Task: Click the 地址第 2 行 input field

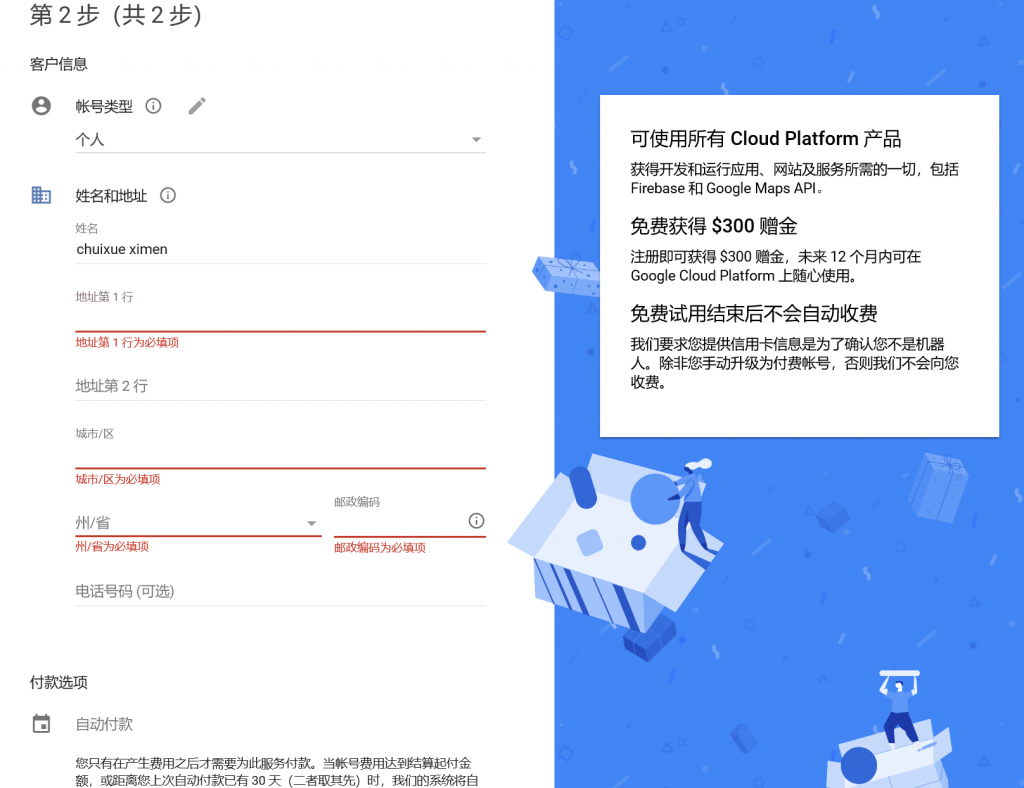Action: click(x=280, y=386)
